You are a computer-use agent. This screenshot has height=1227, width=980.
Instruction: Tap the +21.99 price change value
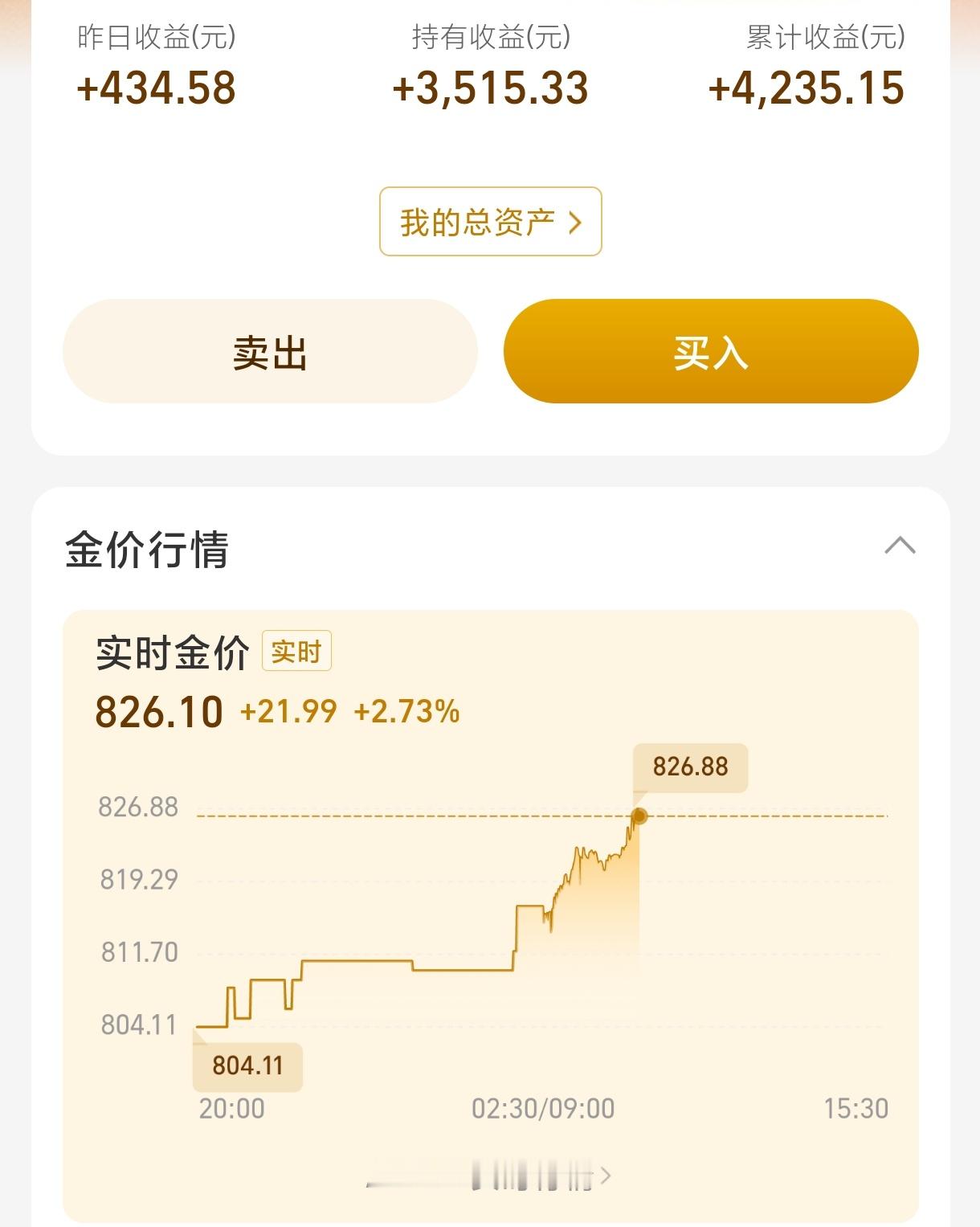pyautogui.click(x=288, y=711)
